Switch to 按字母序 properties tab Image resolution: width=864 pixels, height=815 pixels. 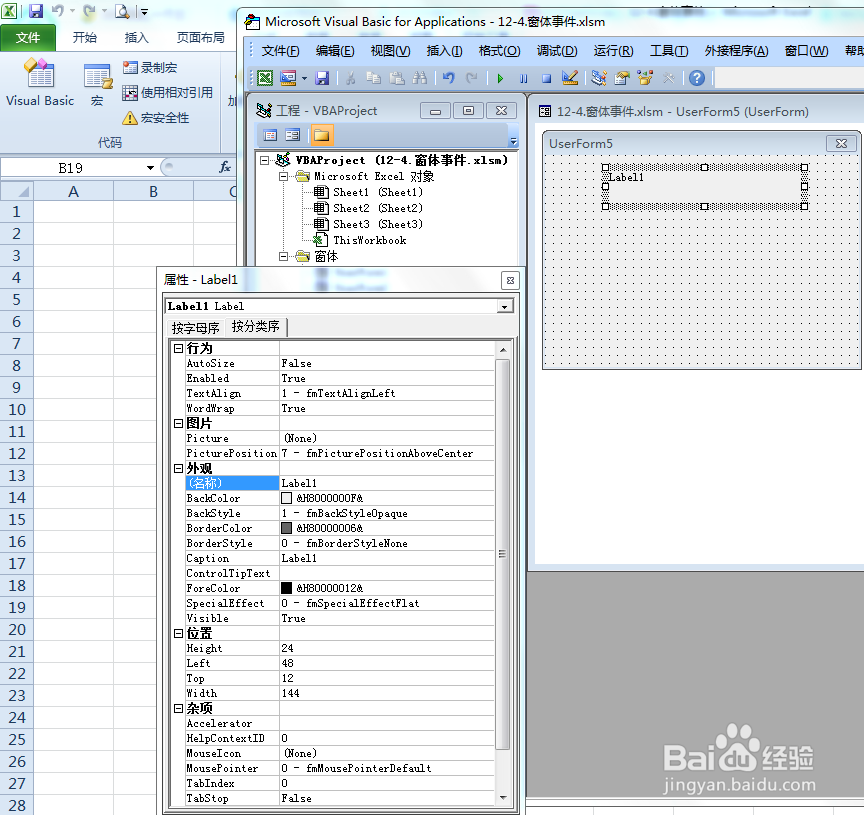(x=195, y=328)
